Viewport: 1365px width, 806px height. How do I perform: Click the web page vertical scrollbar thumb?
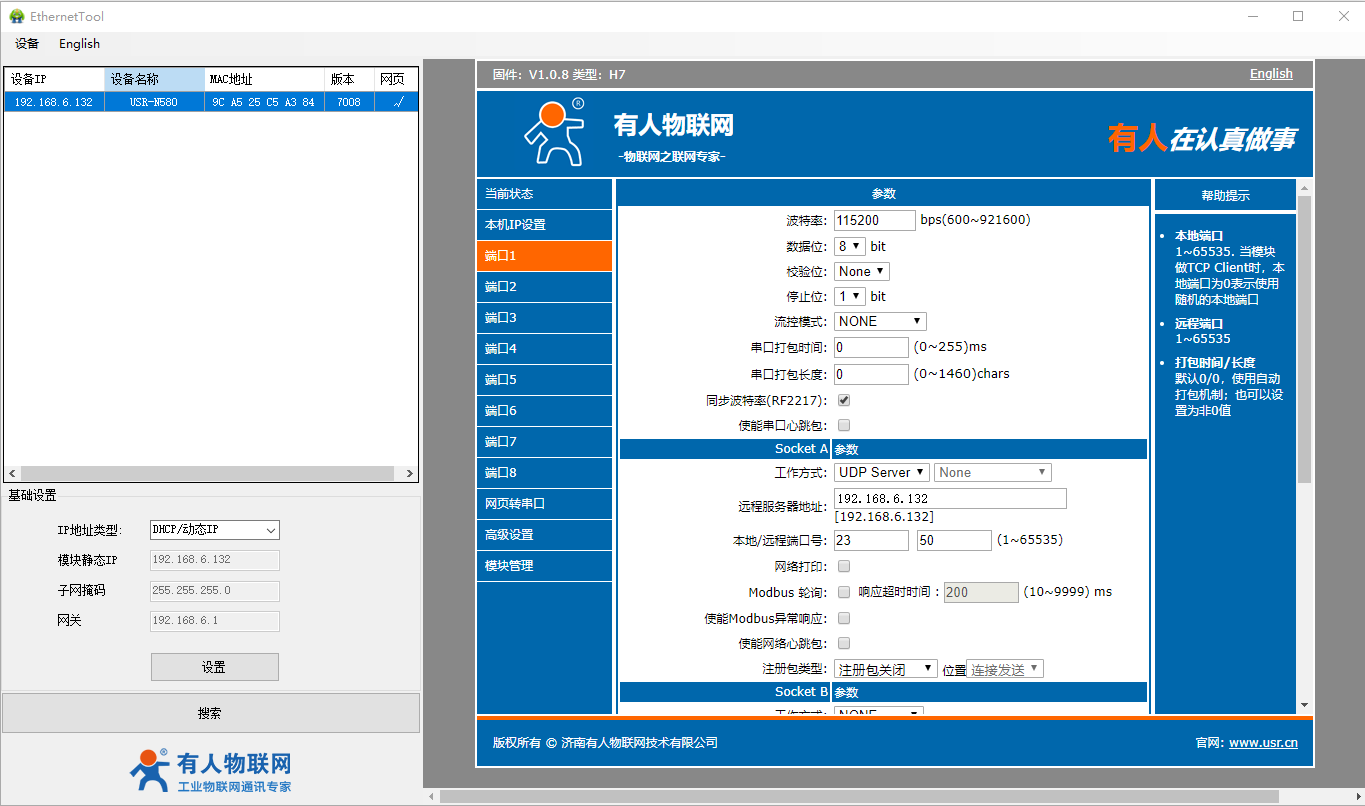(x=1304, y=340)
